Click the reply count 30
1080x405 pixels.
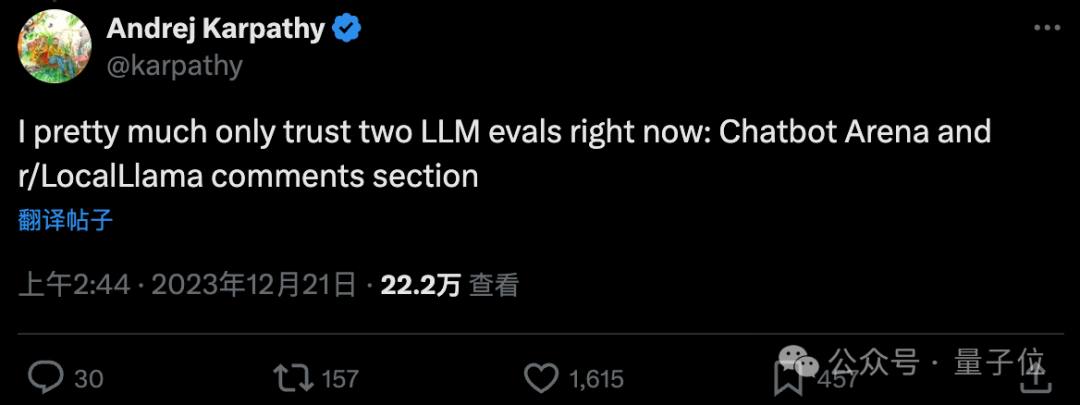[x=89, y=379]
